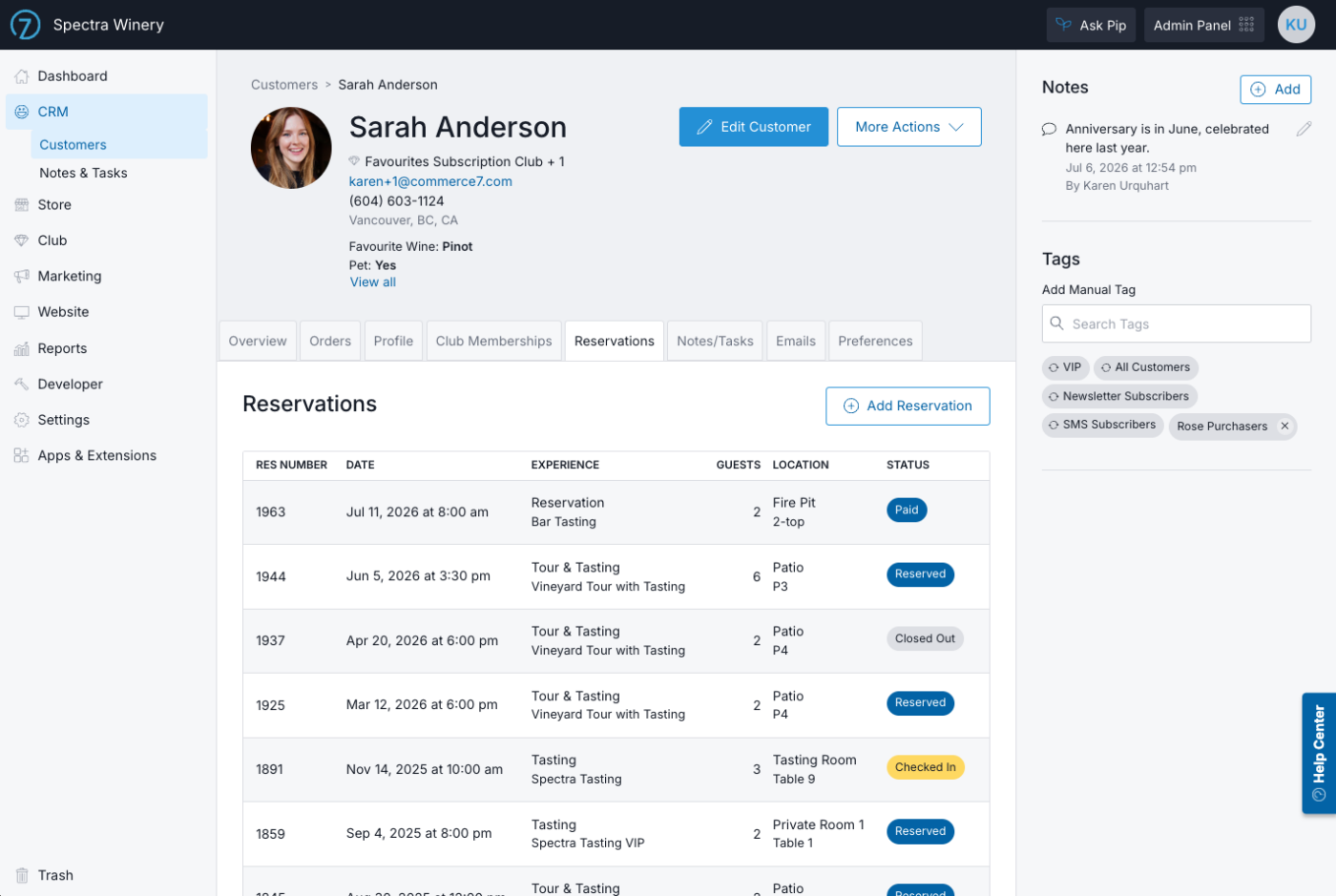Open the Preferences tab
The height and width of the screenshot is (896, 1336).
click(x=875, y=342)
